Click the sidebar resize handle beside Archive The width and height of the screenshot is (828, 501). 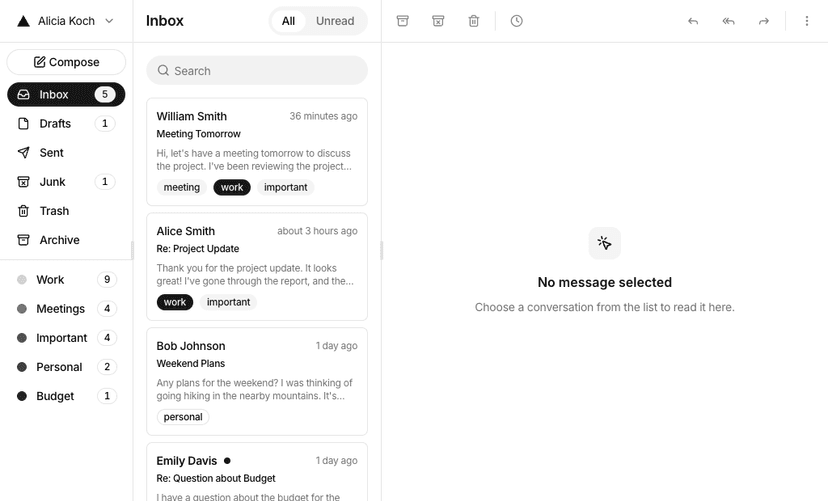pos(132,250)
